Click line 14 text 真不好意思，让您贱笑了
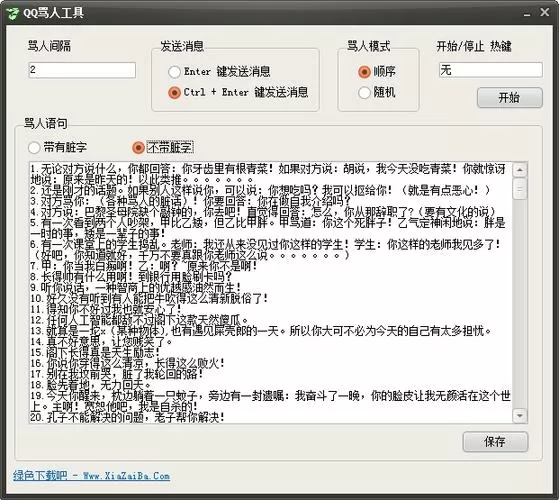Image resolution: width=559 pixels, height=500 pixels. click(x=102, y=342)
